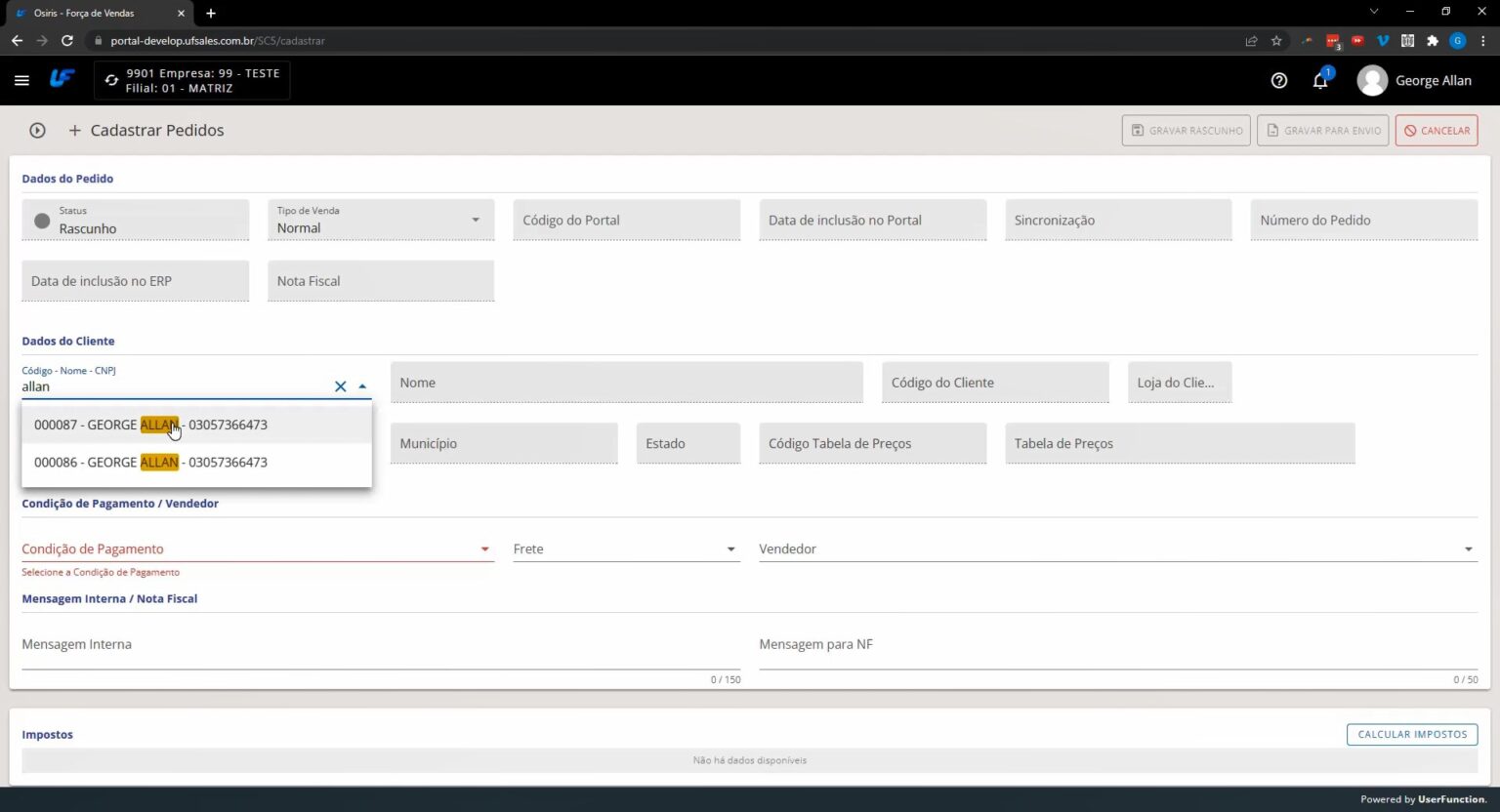Click the CANCELAR button
The width and height of the screenshot is (1500, 812).
pyautogui.click(x=1437, y=130)
